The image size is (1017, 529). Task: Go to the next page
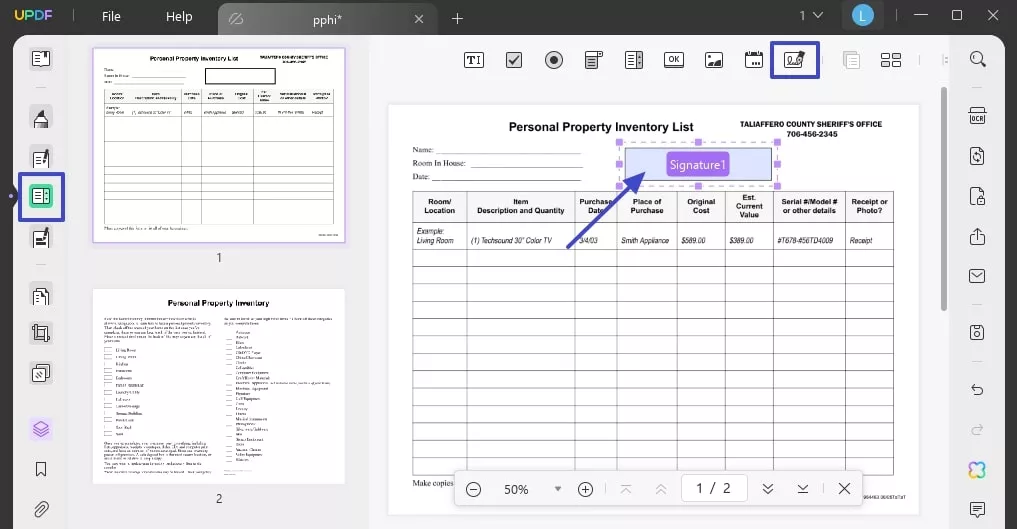[768, 489]
